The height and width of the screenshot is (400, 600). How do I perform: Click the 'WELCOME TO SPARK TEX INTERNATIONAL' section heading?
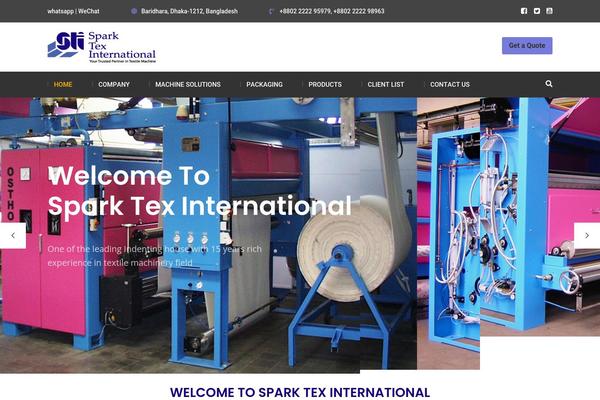click(300, 392)
